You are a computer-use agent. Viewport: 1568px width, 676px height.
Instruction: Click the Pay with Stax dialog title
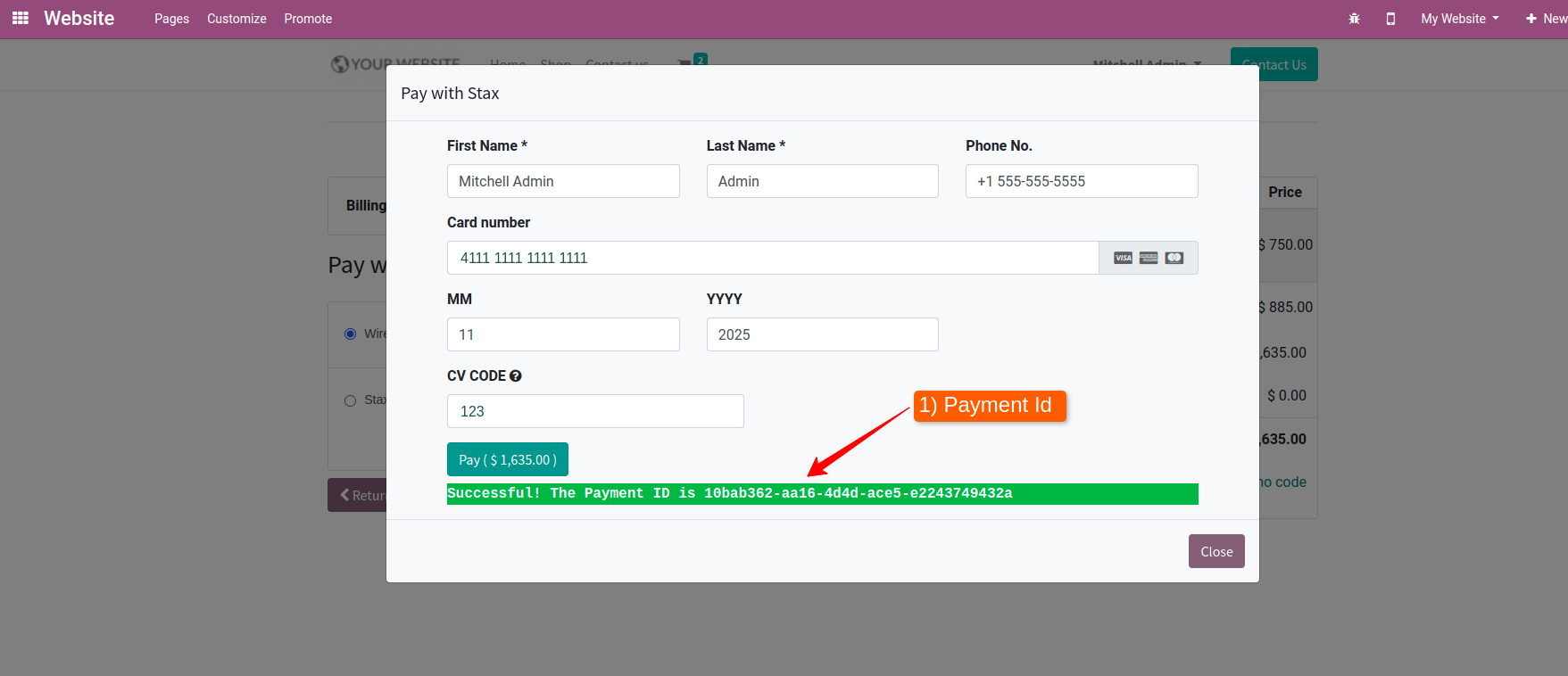tap(450, 94)
